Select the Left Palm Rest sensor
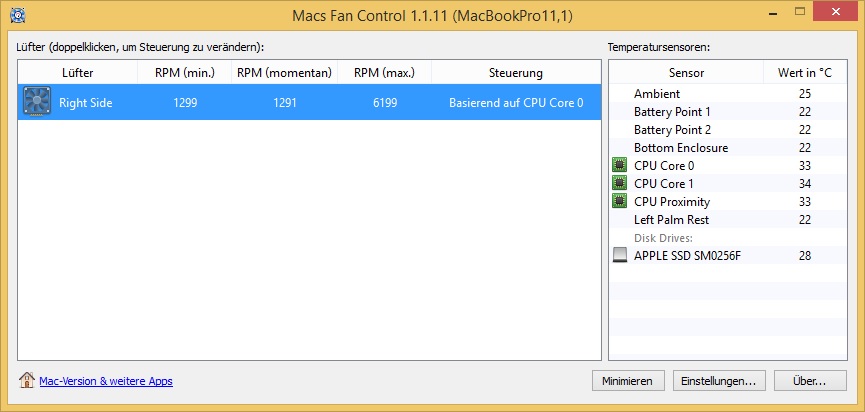Screen dimensions: 865x412 pos(671,220)
